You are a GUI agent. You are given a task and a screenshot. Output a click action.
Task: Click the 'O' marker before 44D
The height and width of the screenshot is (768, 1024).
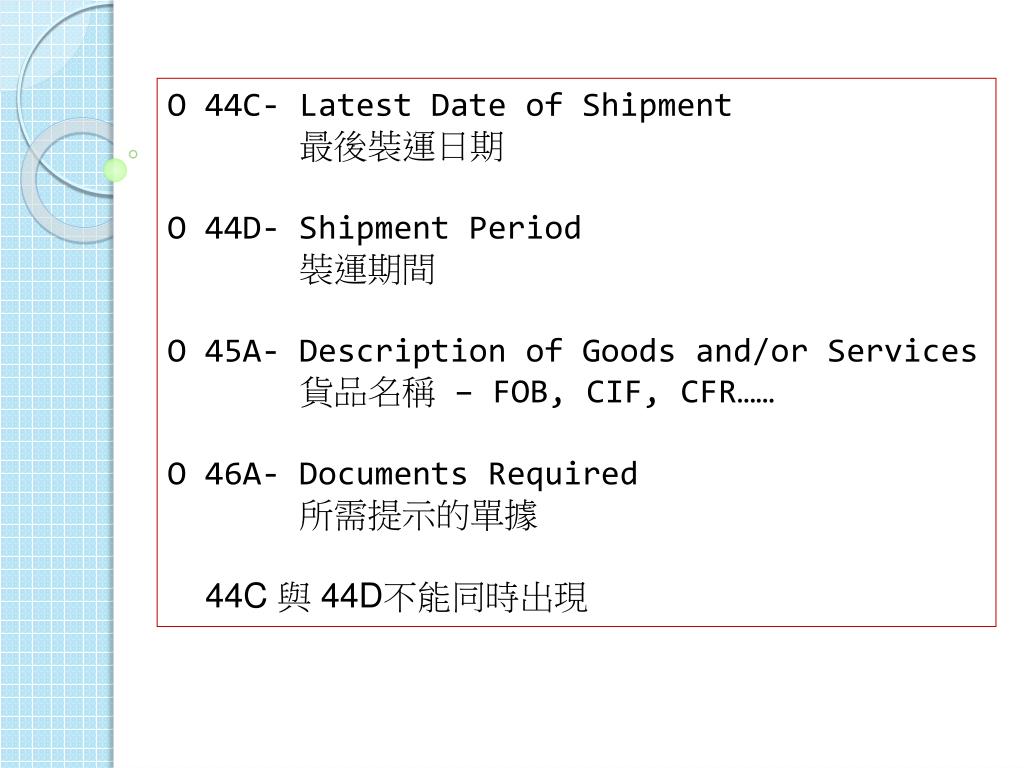click(176, 229)
